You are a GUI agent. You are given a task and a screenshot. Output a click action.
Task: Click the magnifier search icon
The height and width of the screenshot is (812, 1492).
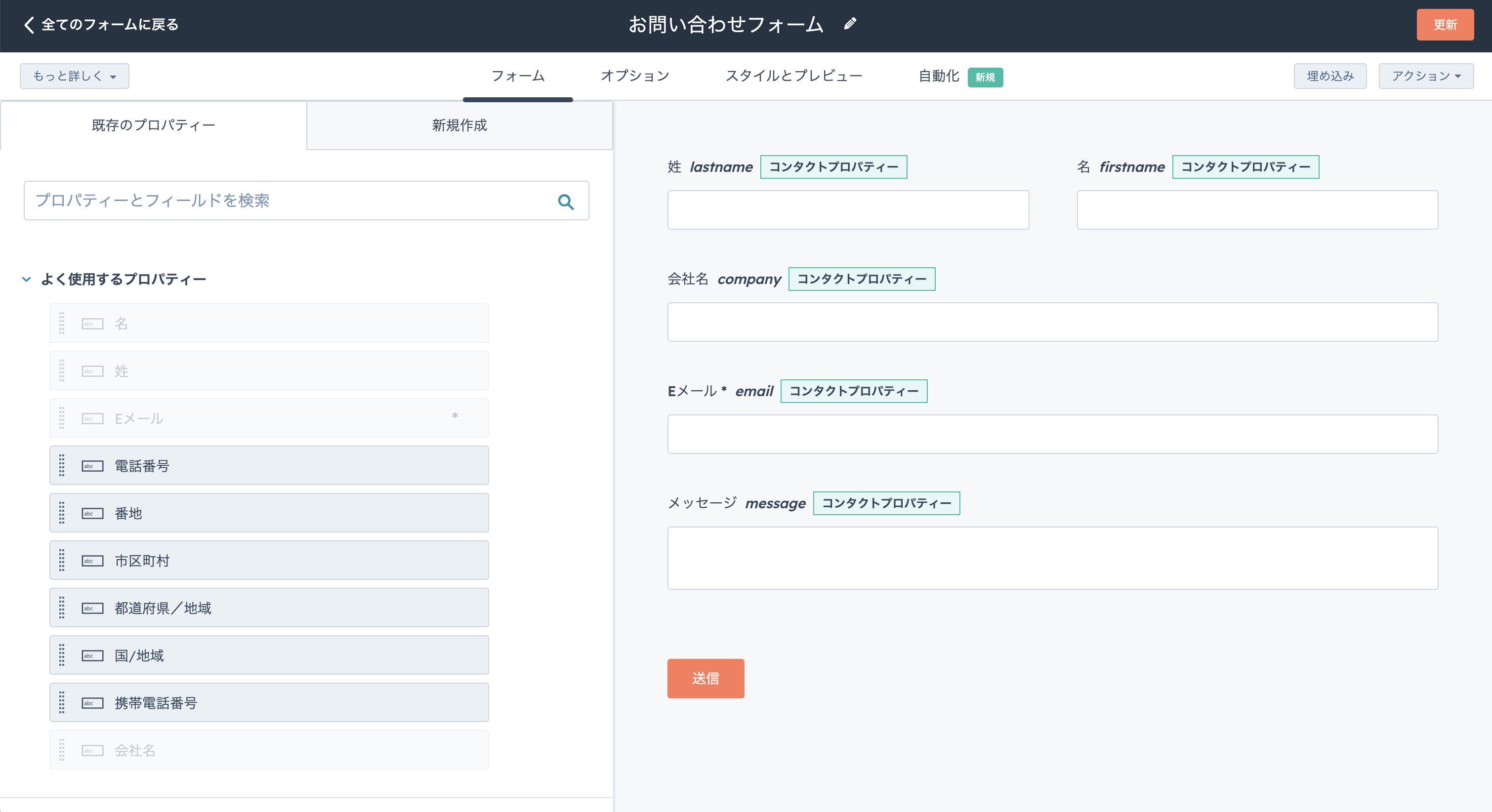tap(565, 202)
